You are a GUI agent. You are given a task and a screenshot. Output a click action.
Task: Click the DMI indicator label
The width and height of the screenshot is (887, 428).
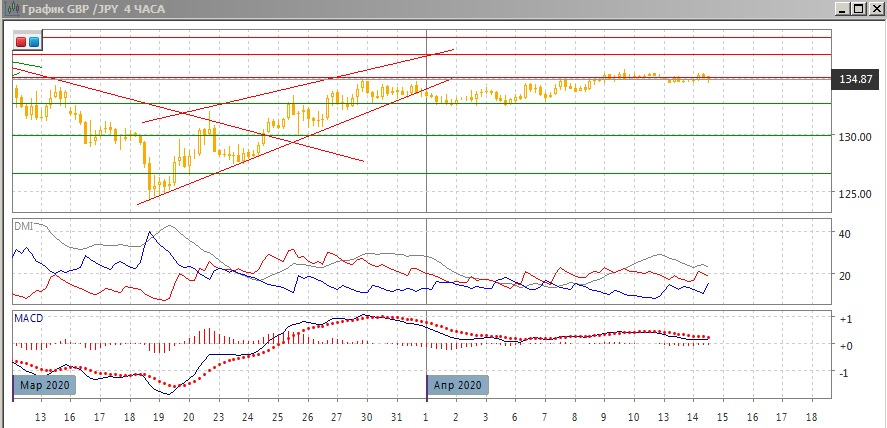coord(23,226)
